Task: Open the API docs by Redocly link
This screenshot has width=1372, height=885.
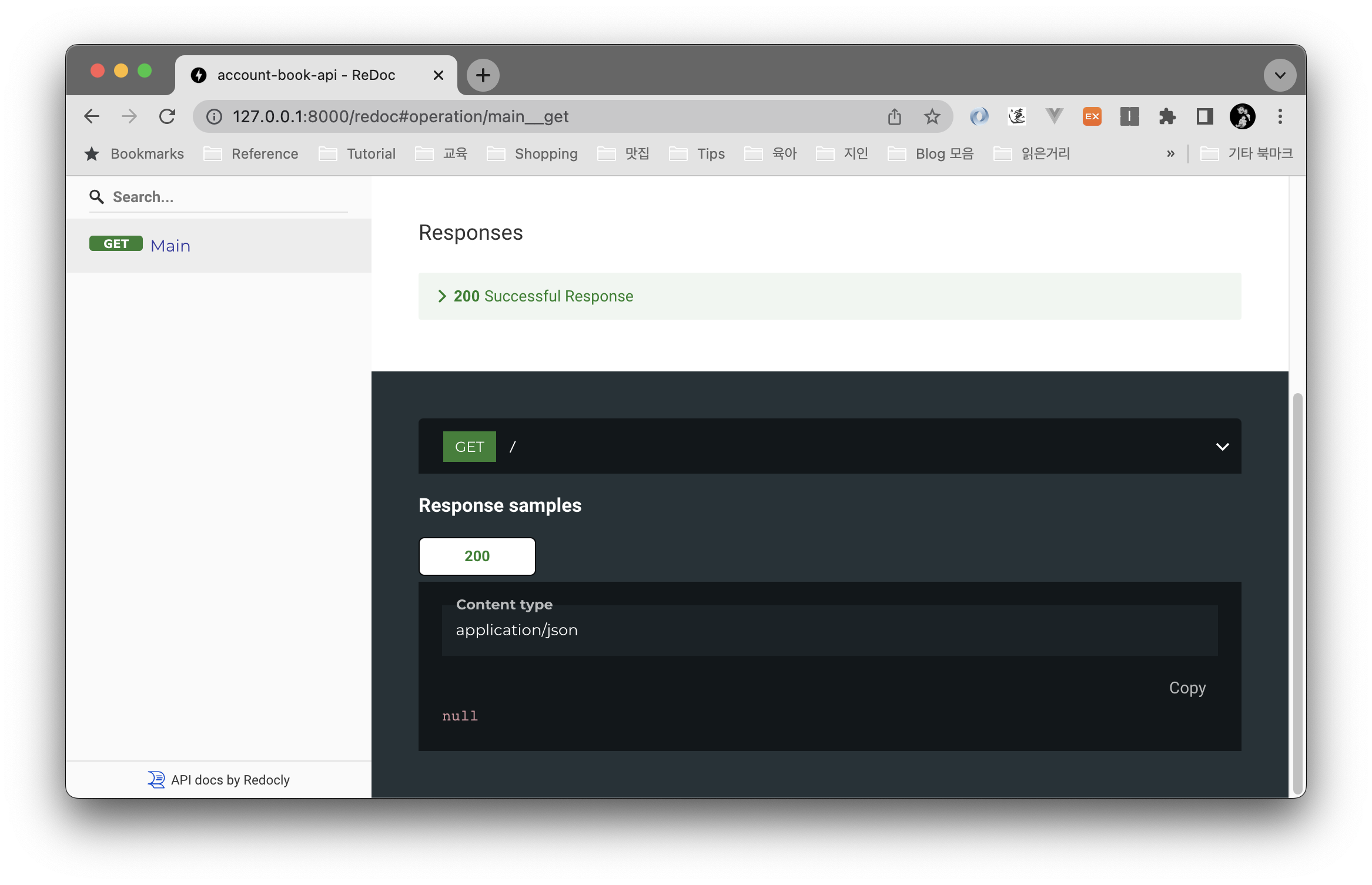Action: [x=230, y=780]
